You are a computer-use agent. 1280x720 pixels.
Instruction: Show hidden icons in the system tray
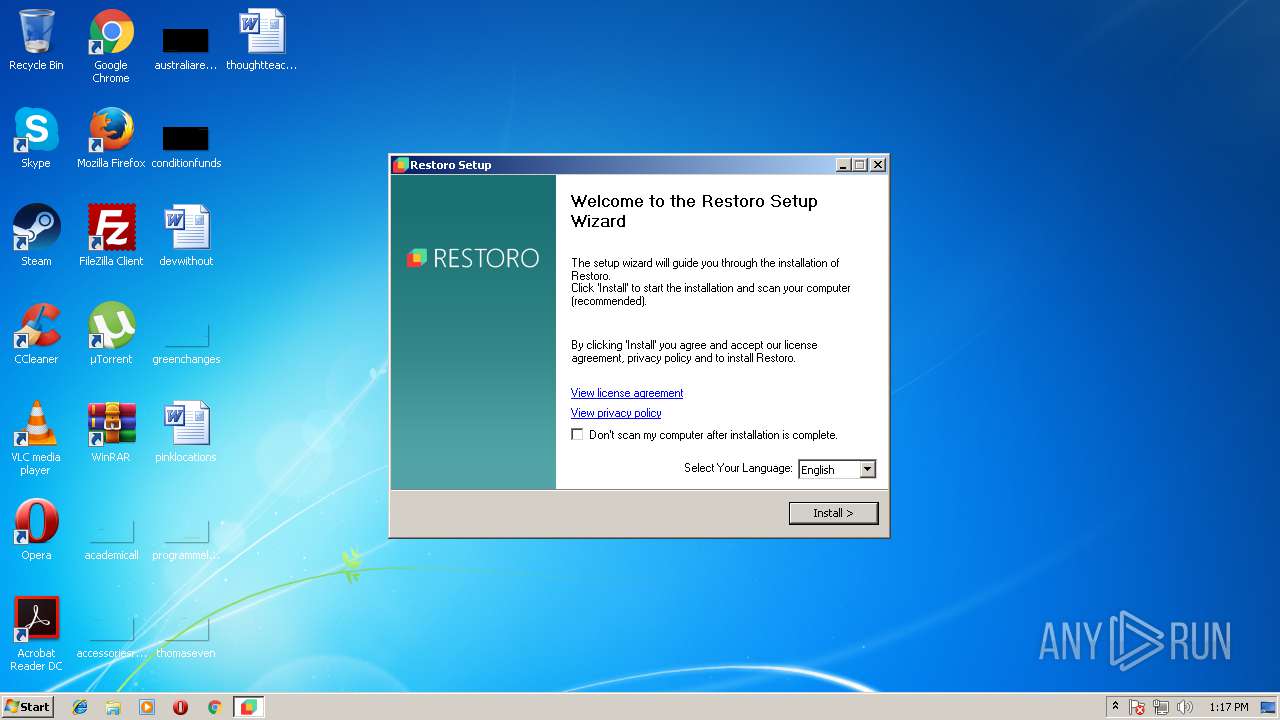1115,707
